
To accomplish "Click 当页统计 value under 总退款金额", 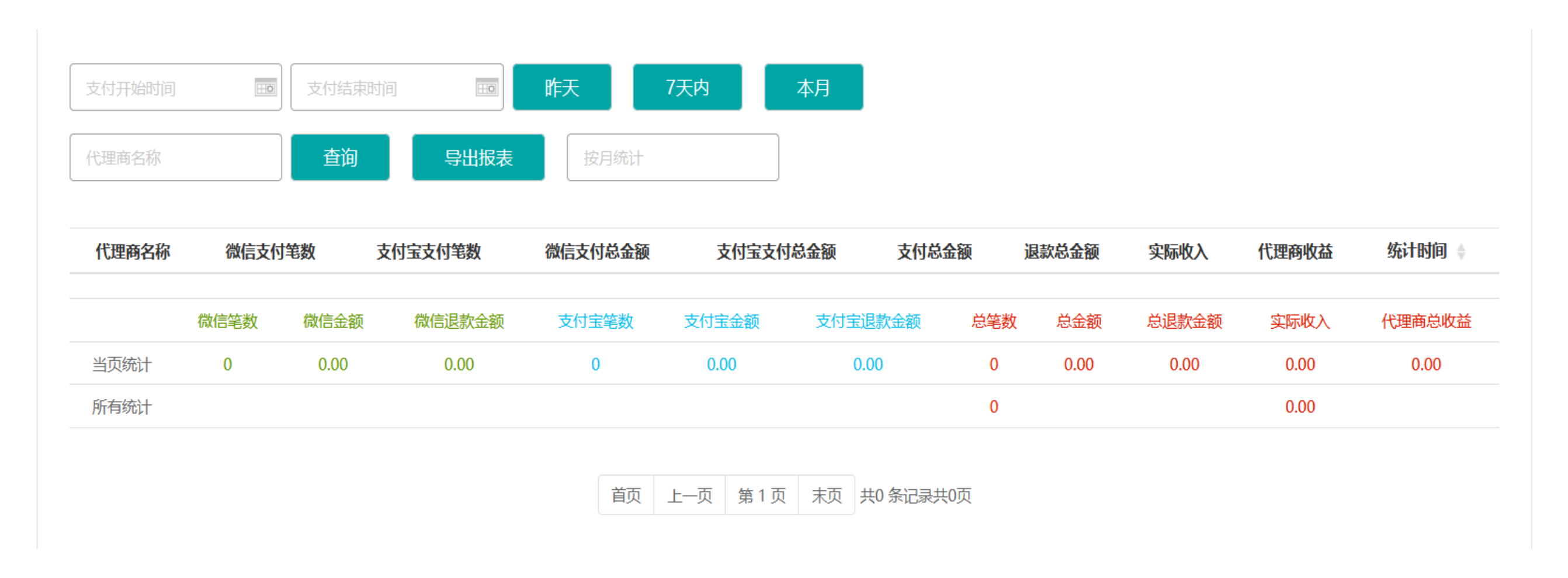I will point(1185,364).
